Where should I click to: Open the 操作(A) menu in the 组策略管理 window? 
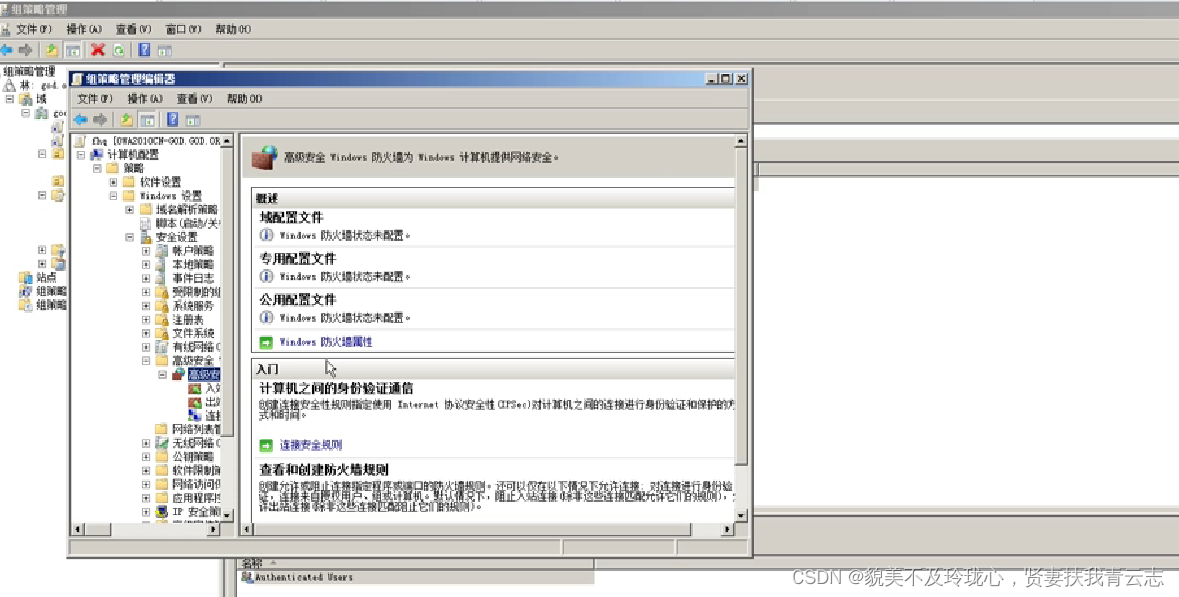click(x=84, y=29)
